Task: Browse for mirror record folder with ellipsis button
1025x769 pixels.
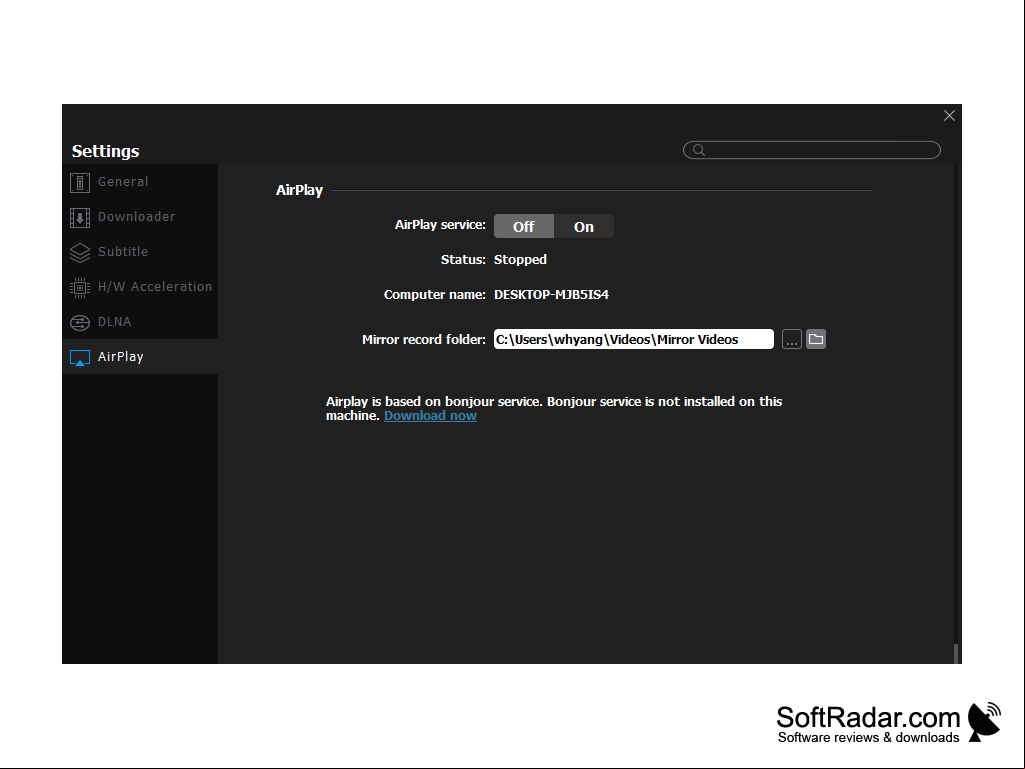Action: [x=792, y=339]
